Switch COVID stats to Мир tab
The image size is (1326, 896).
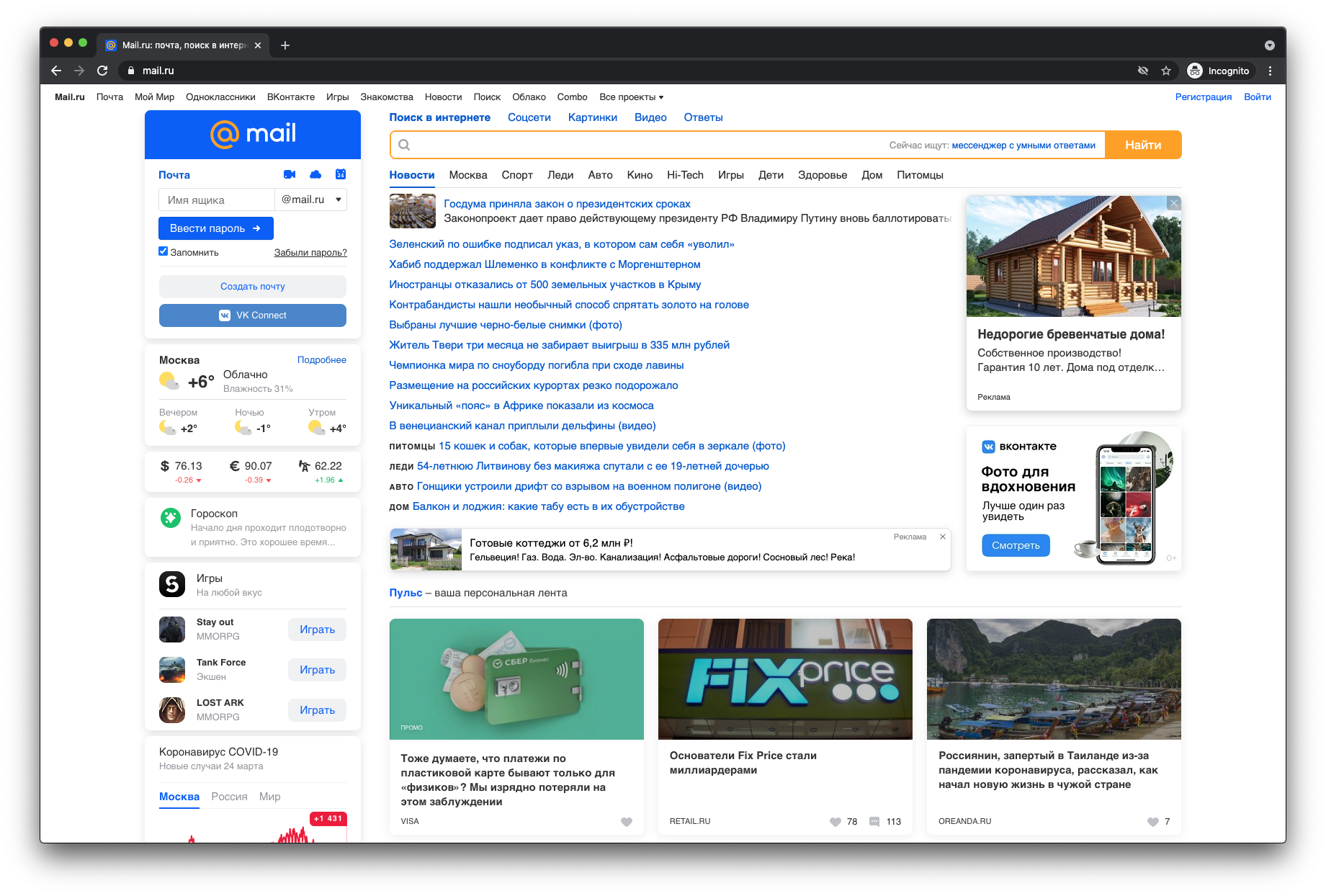pyautogui.click(x=270, y=797)
